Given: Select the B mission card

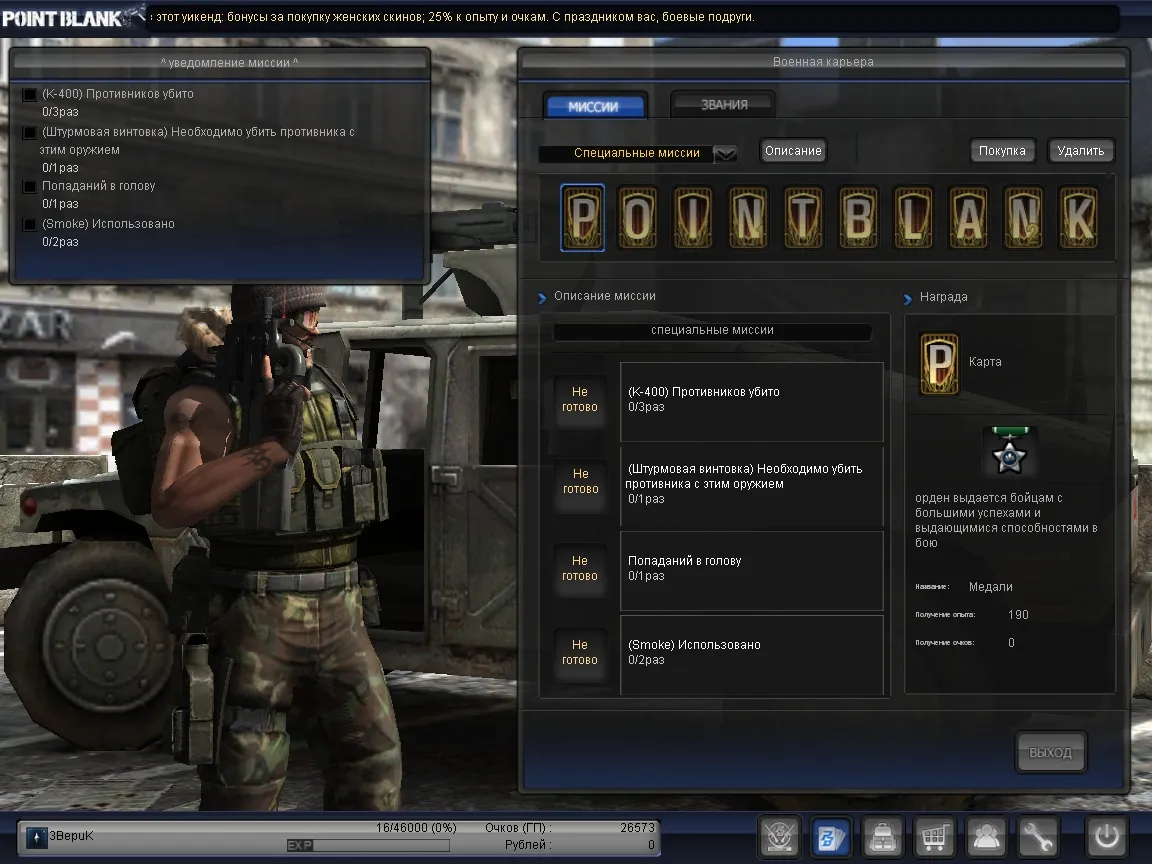Looking at the screenshot, I should (x=858, y=217).
